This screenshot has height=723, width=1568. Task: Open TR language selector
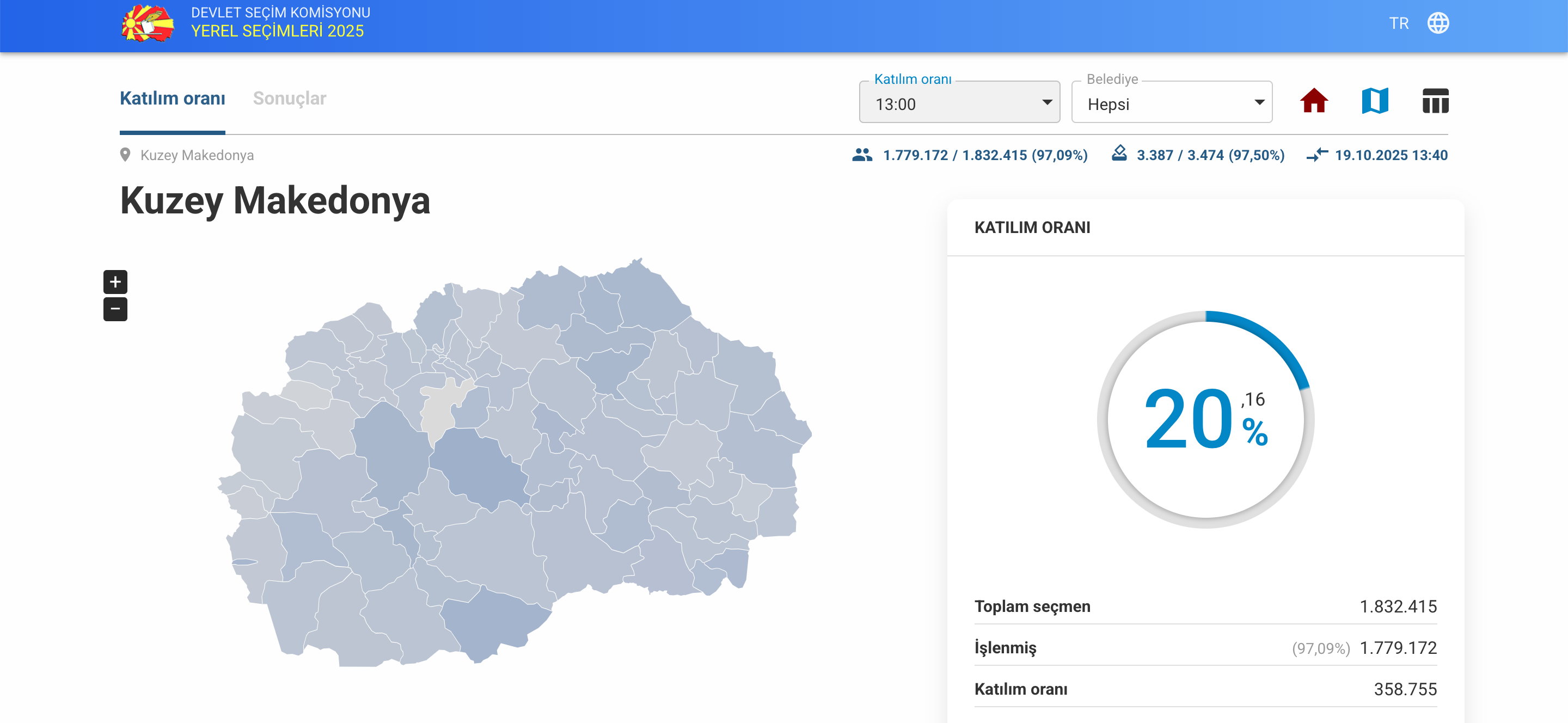point(1398,23)
